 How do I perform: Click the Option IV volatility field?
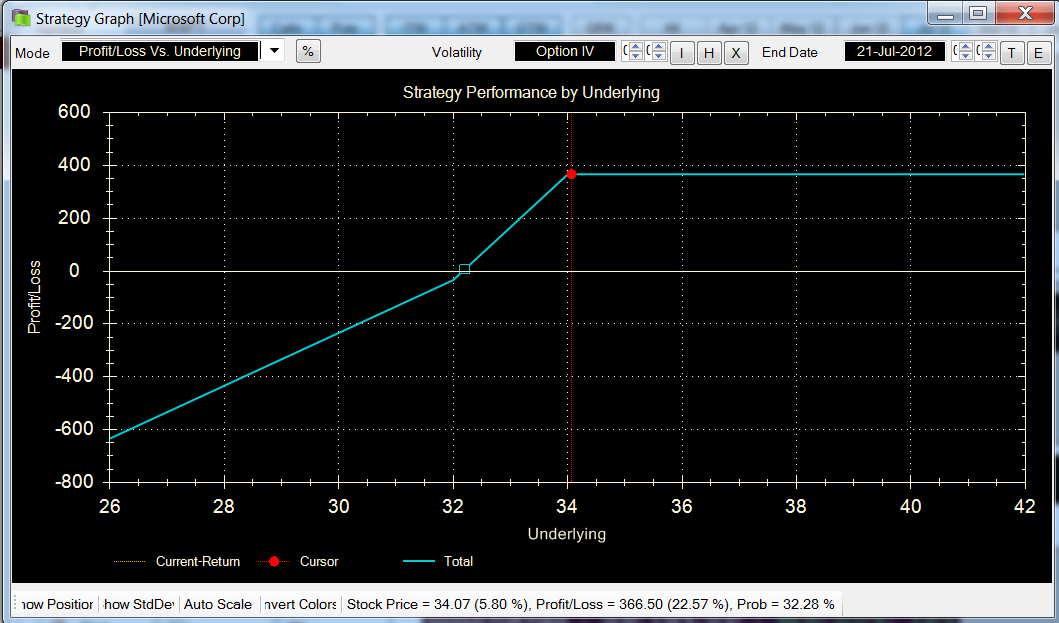(x=565, y=51)
